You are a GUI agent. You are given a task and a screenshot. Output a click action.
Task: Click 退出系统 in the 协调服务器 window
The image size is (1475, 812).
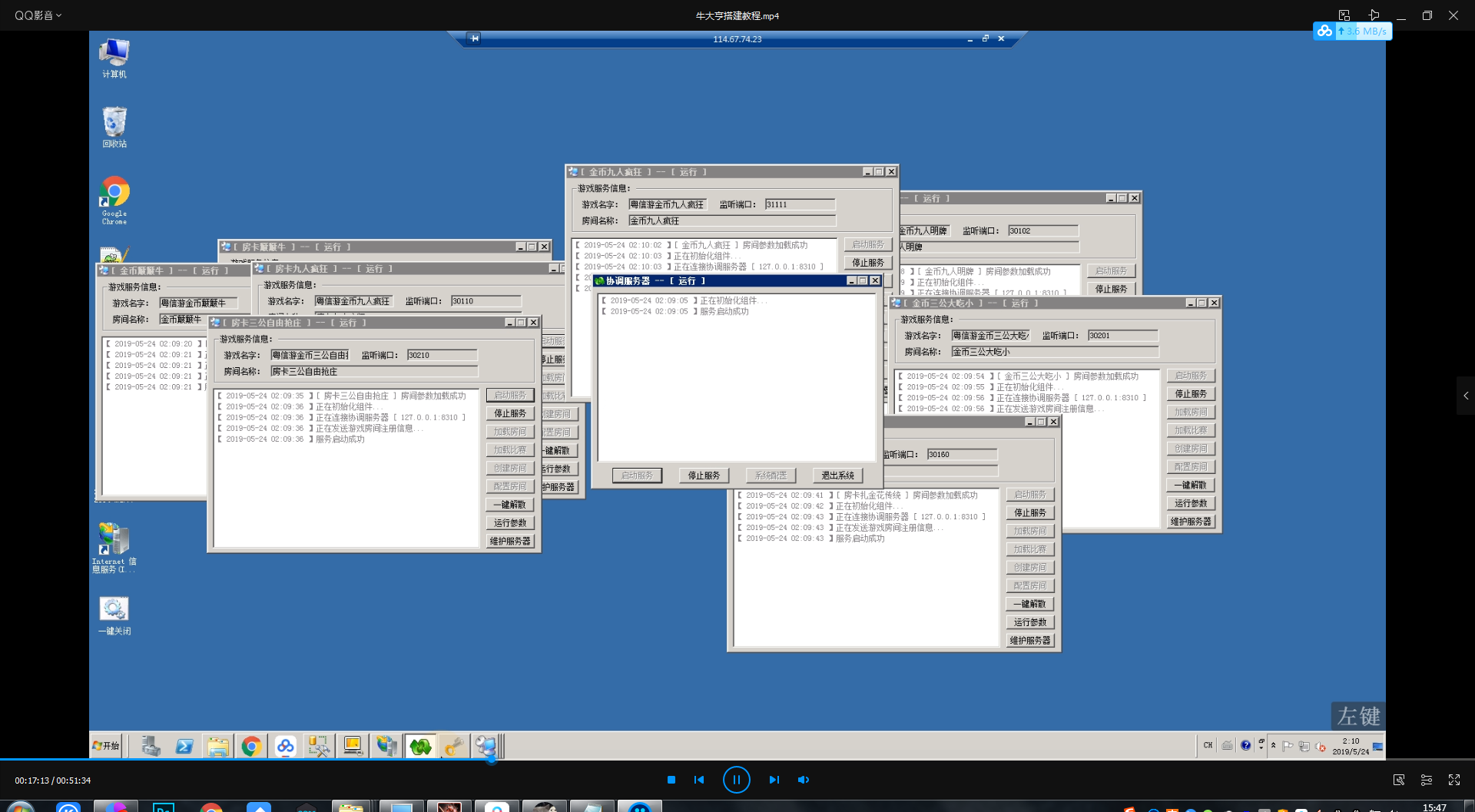point(837,476)
